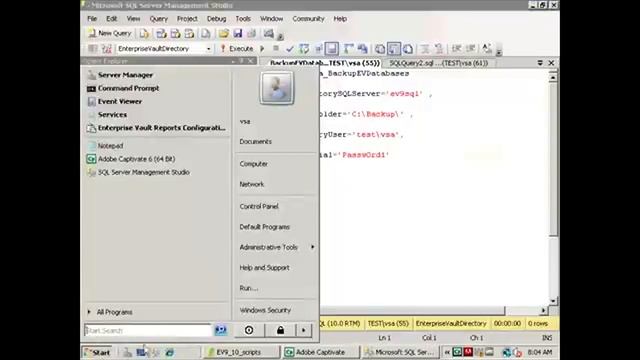Open the Window menu

point(271,19)
